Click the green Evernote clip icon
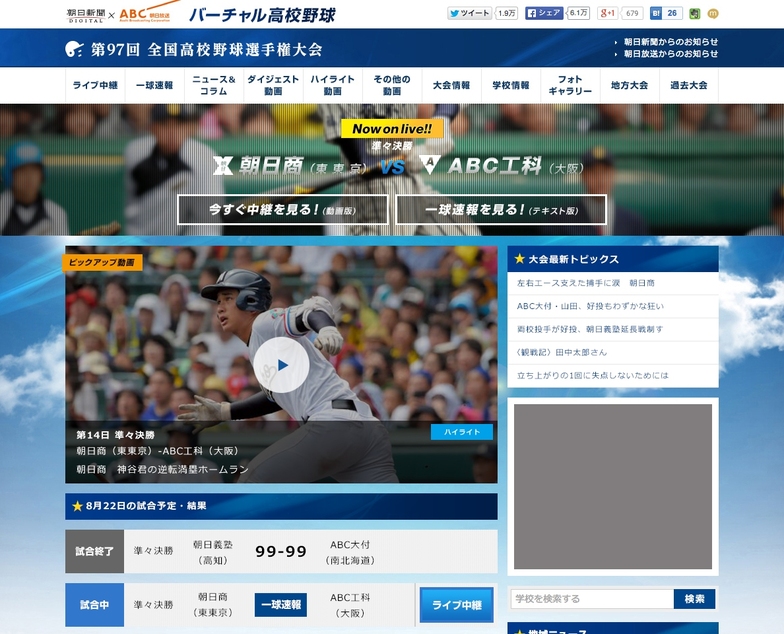The height and width of the screenshot is (634, 784). pos(696,14)
